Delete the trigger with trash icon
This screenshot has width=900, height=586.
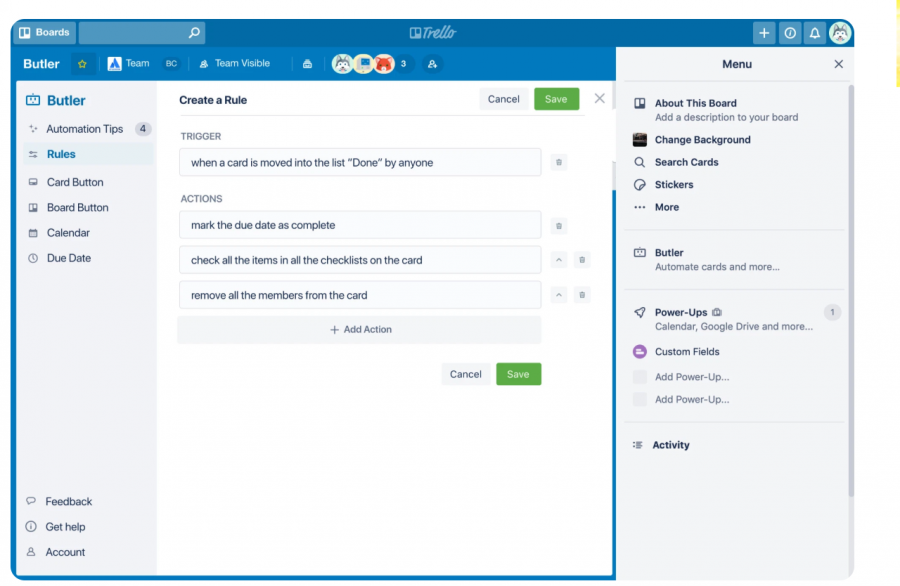[558, 162]
